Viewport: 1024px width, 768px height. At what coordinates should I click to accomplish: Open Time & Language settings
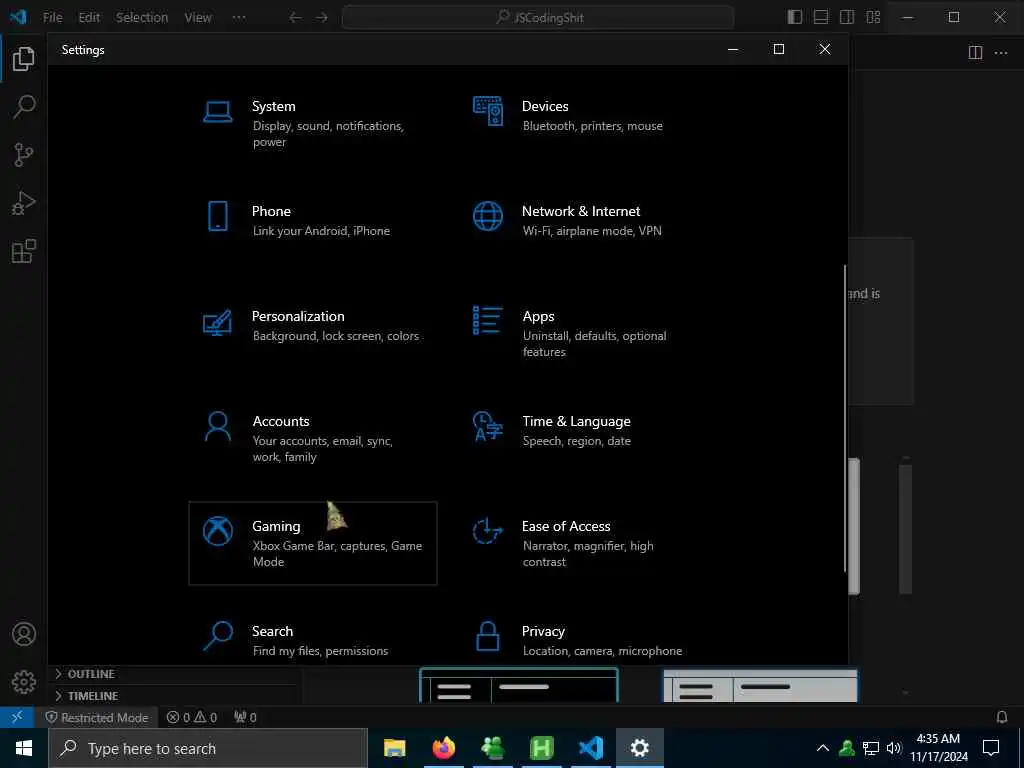tap(583, 438)
